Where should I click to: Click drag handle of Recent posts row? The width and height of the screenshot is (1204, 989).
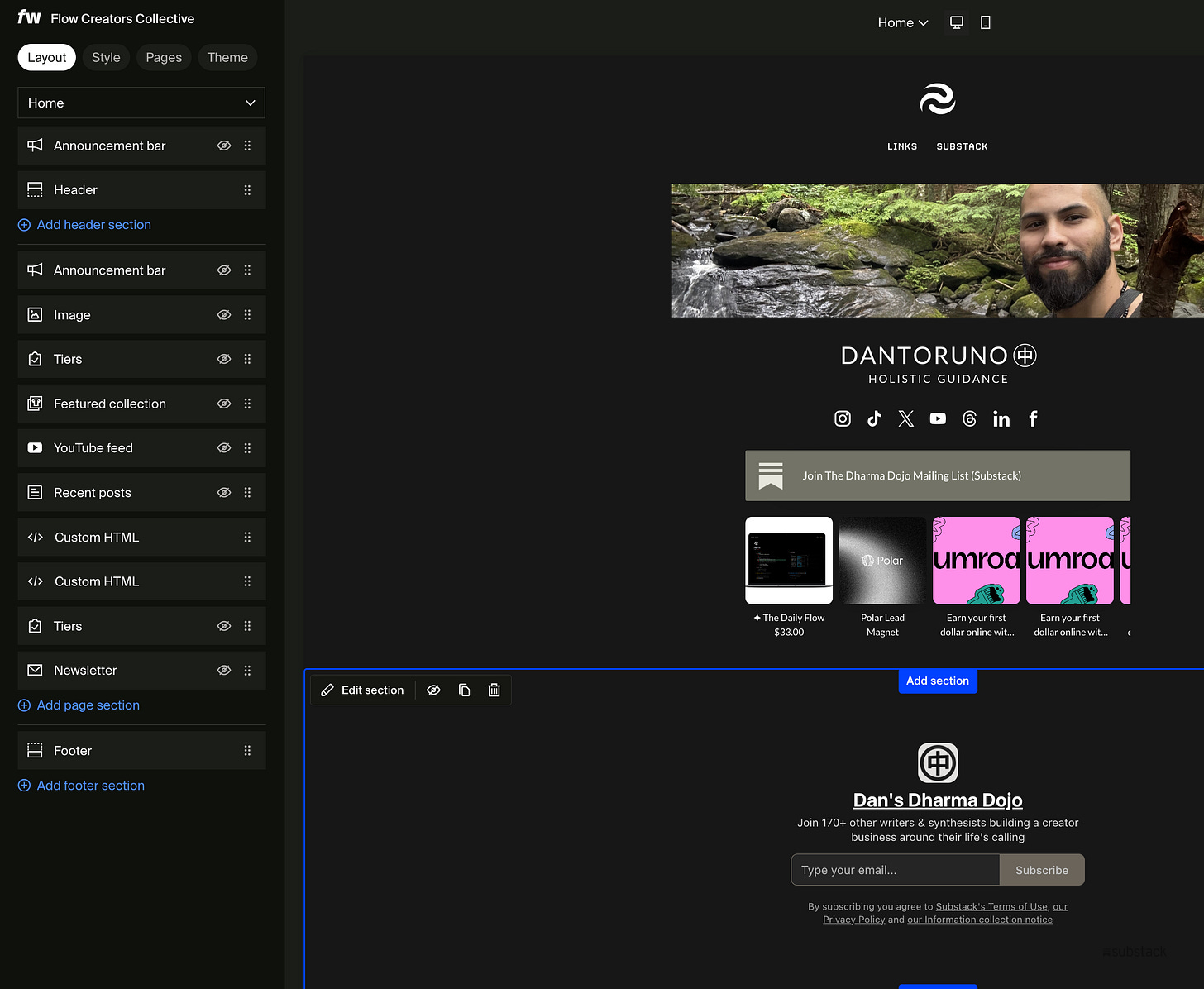[x=247, y=493]
